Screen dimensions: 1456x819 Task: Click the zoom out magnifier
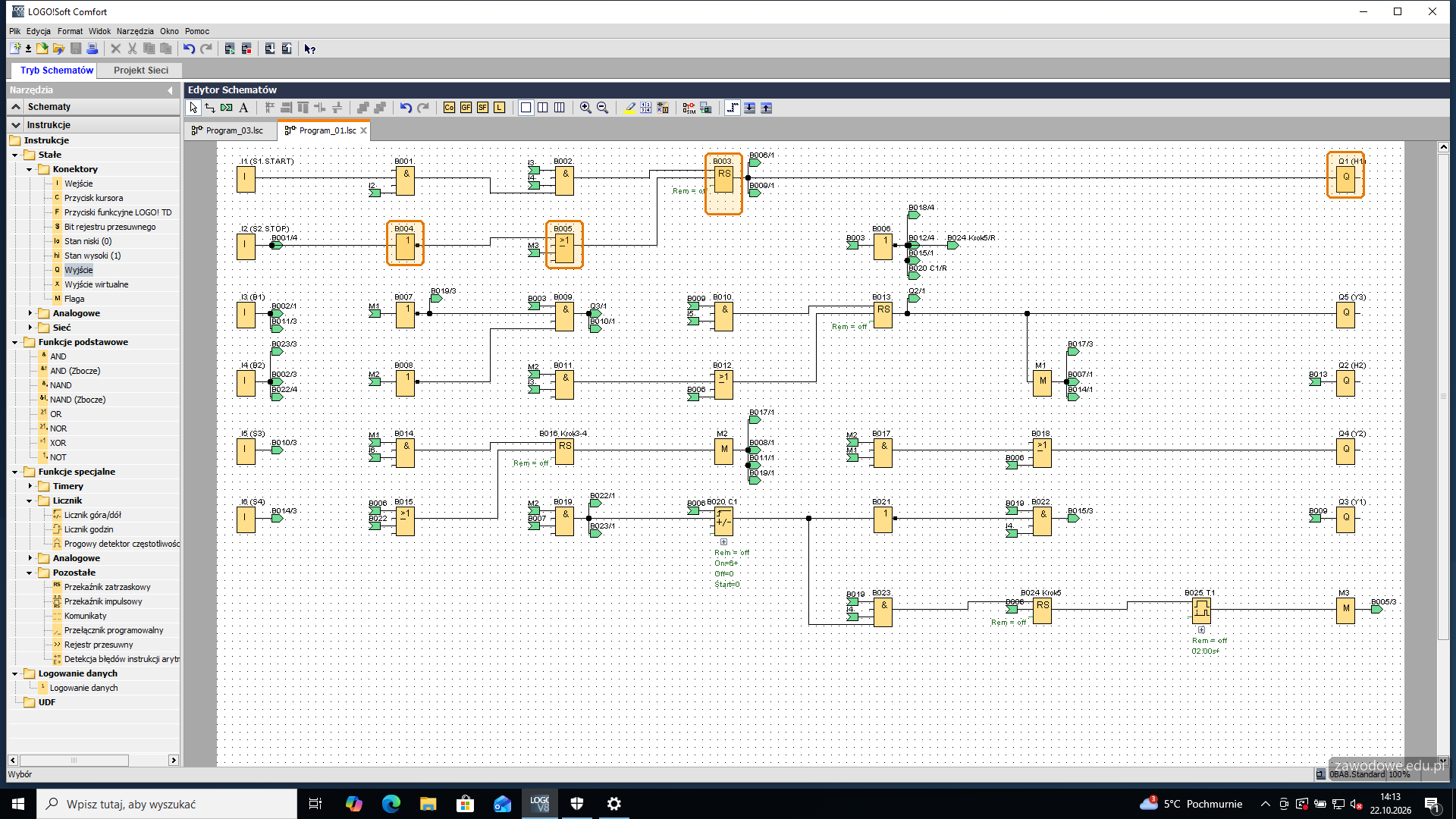point(602,108)
